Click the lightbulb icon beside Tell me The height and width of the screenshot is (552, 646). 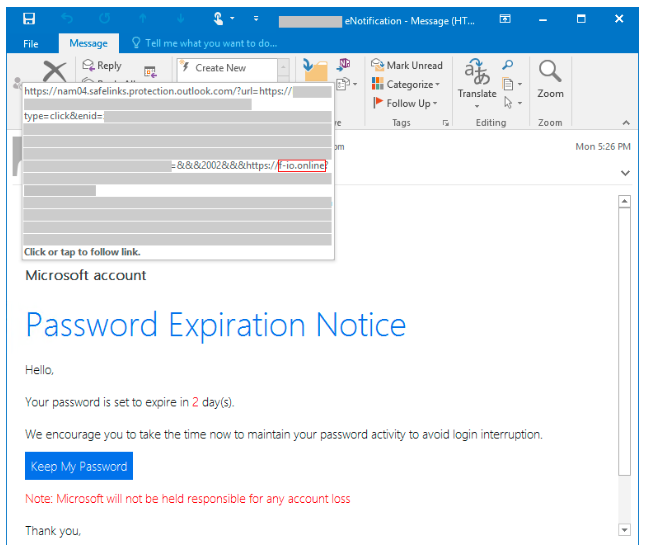(x=136, y=43)
